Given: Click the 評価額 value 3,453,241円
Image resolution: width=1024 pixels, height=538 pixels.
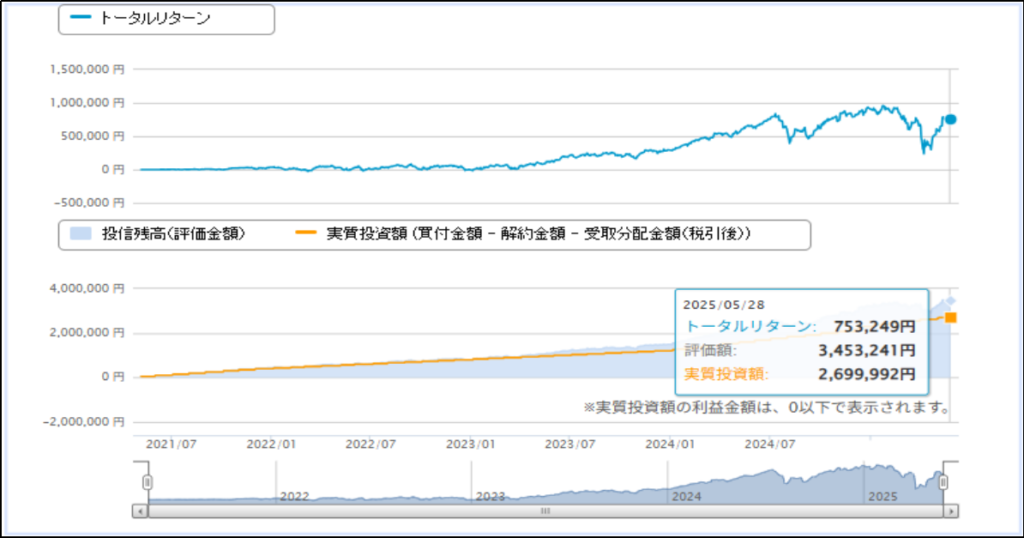Looking at the screenshot, I should pyautogui.click(x=867, y=351).
